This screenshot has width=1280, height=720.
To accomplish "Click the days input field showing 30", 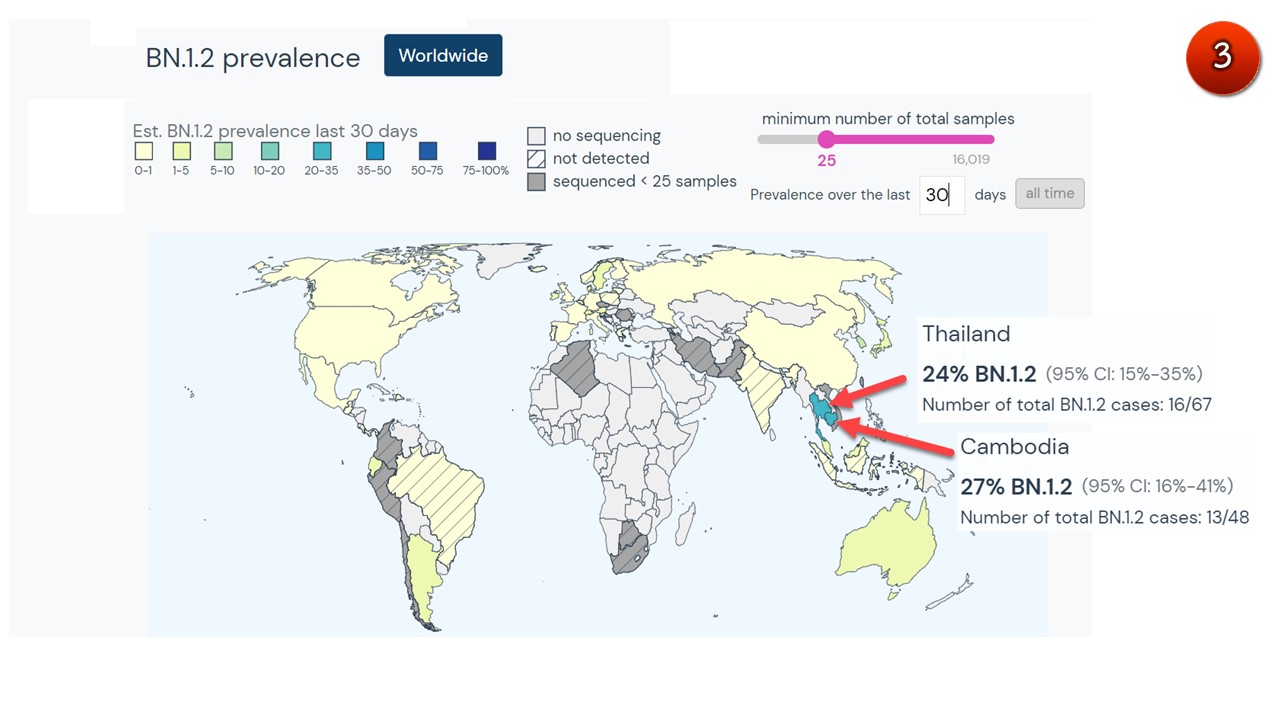I will coord(941,195).
